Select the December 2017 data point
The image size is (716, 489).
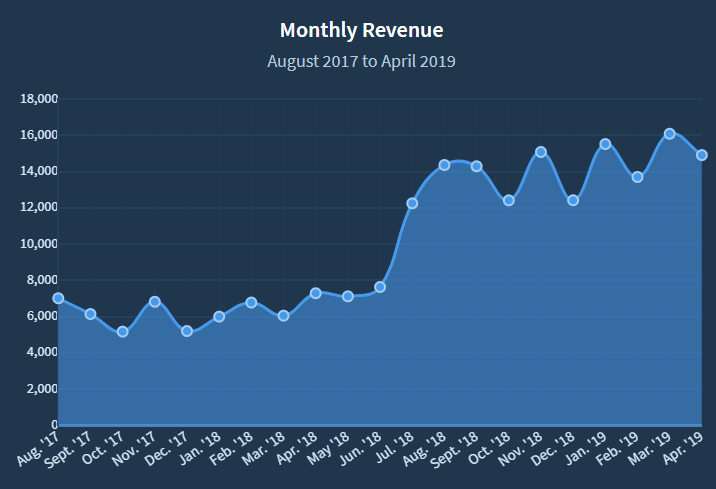click(187, 331)
